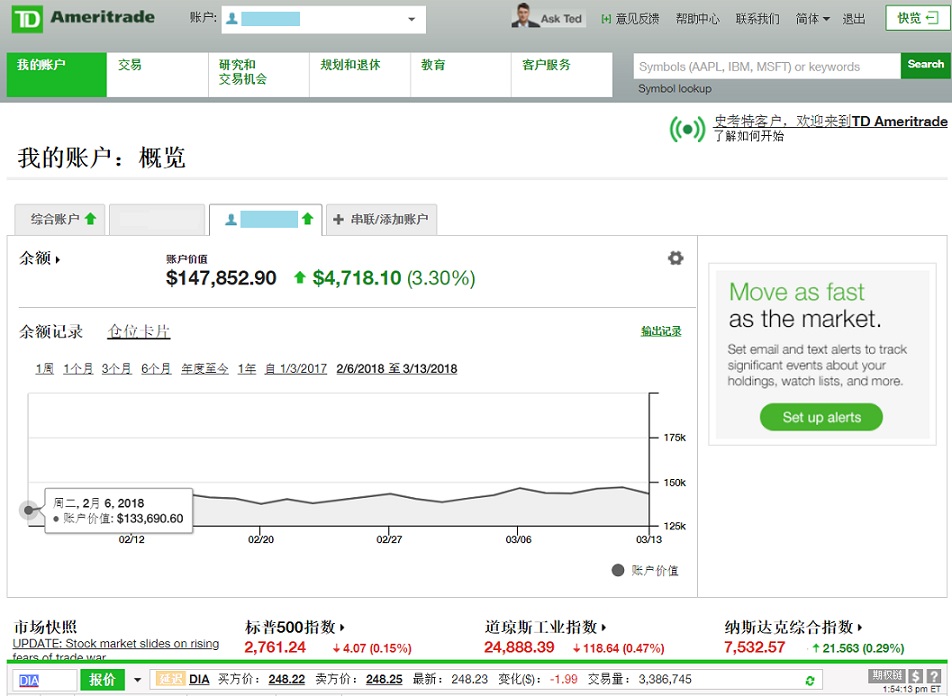This screenshot has height=696, width=952.
Task: Click the settings gear in balance panel
Action: click(676, 258)
